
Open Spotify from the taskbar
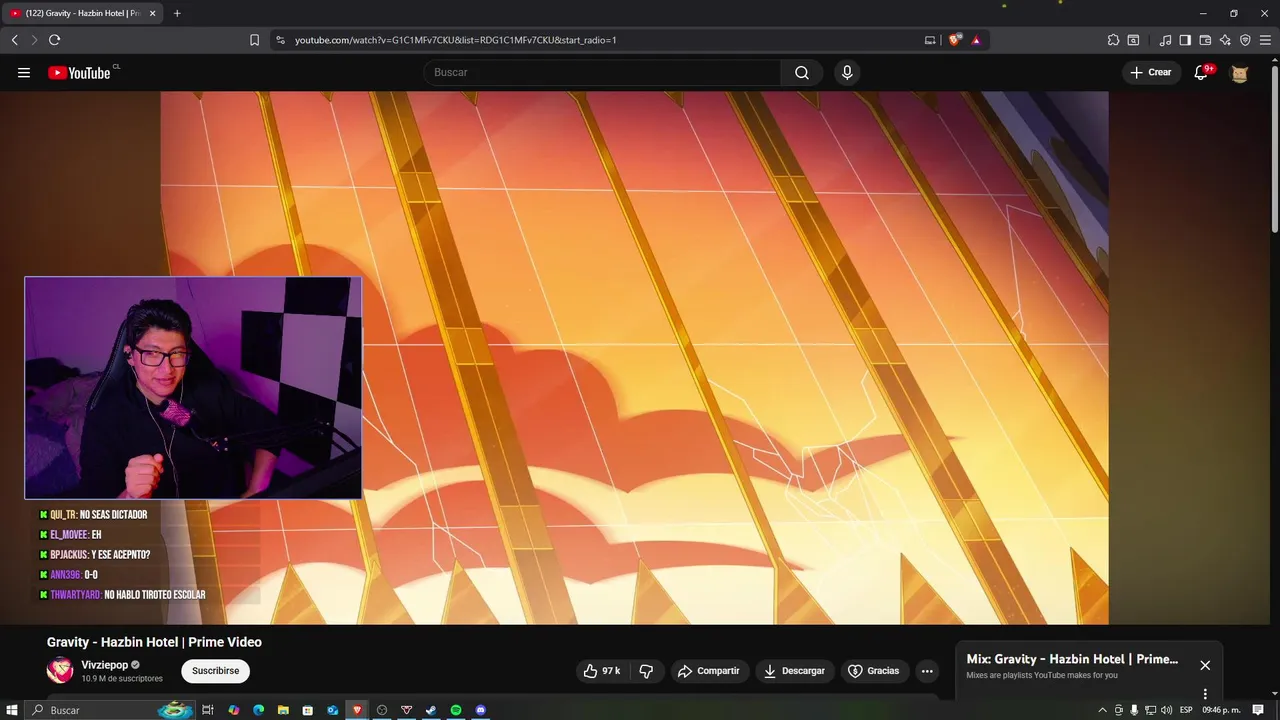pyautogui.click(x=456, y=710)
